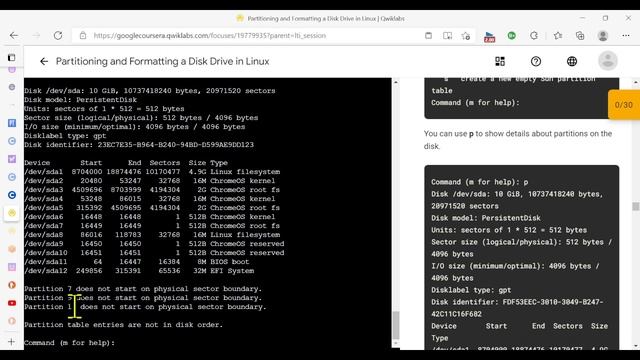Viewport: 640px width, 360px height.
Task: Click terminal line 'Disklabel type: gpt'
Action: [65, 136]
